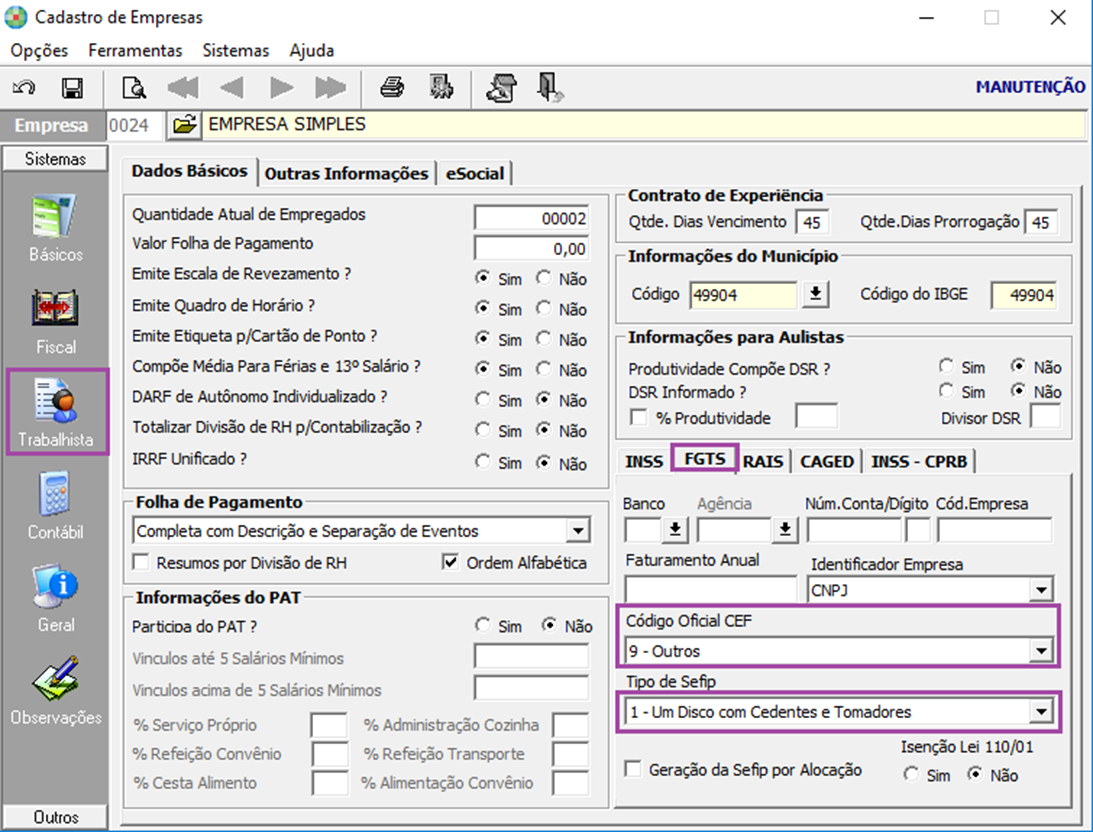Click the Outros sidebar button
This screenshot has width=1093, height=832.
tap(56, 817)
